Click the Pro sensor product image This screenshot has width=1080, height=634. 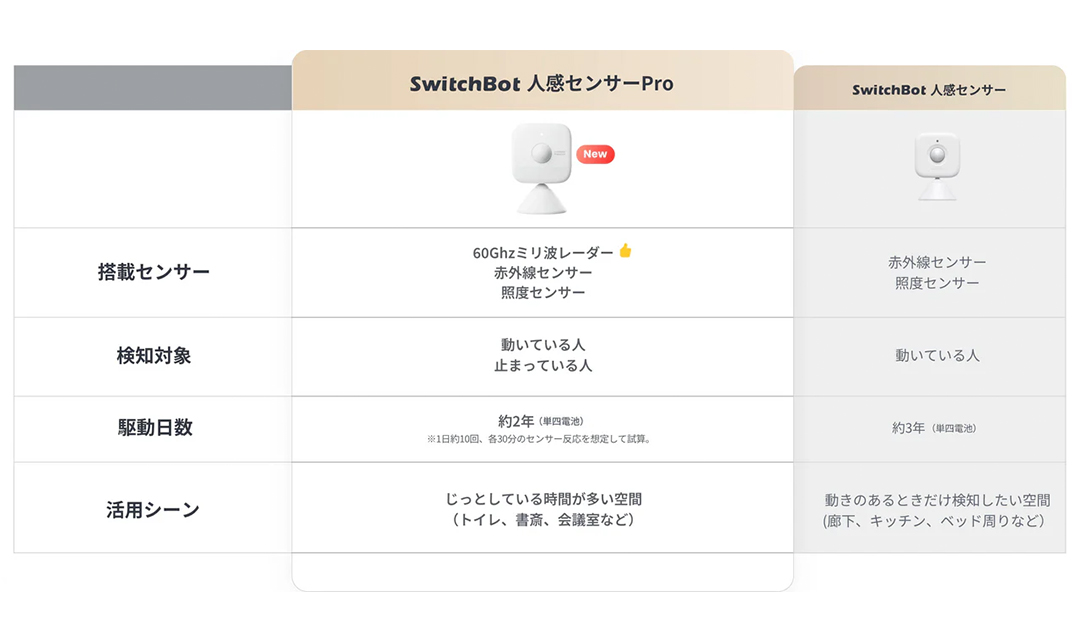click(541, 167)
